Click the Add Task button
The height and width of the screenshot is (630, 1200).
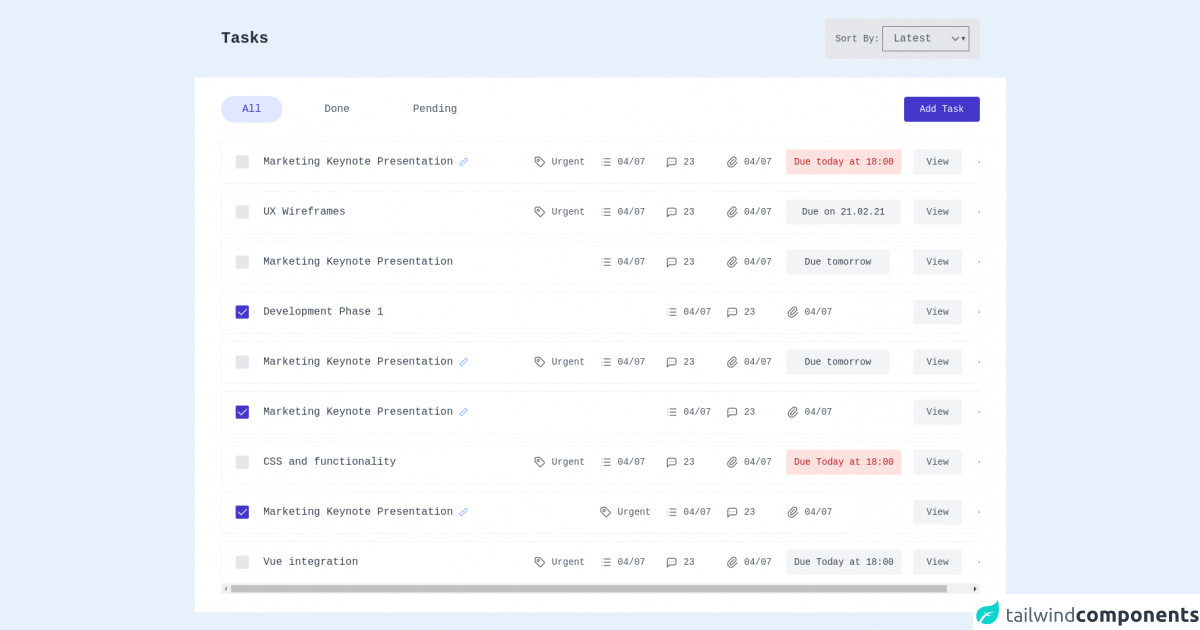click(941, 108)
